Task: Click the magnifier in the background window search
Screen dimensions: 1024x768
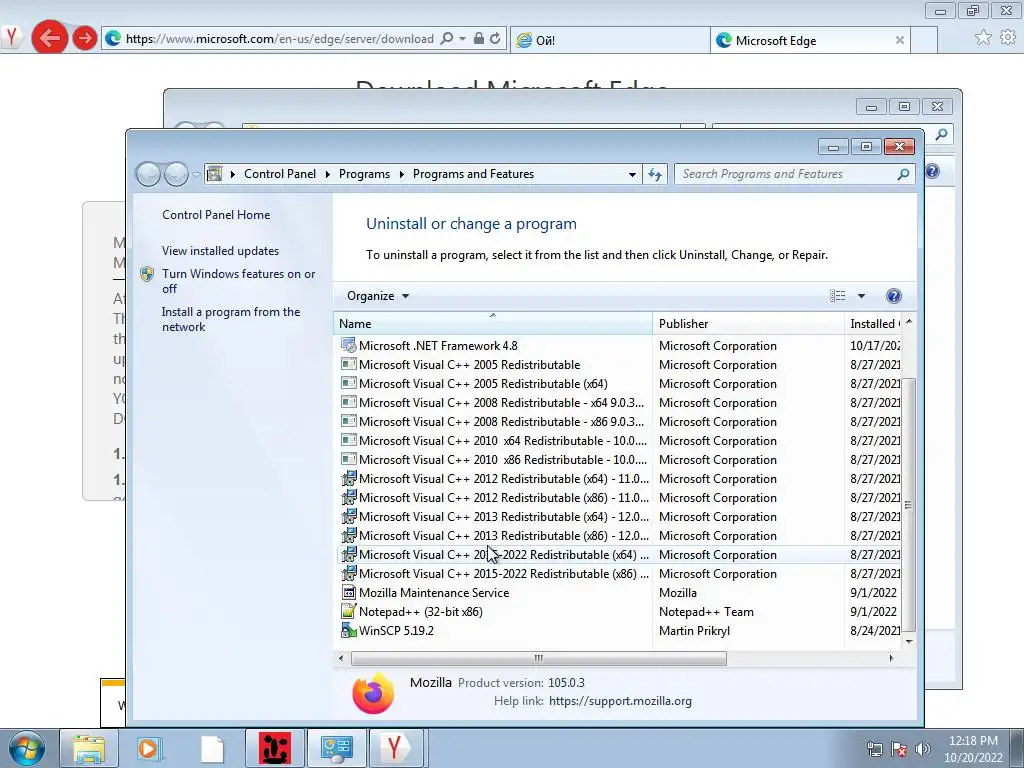Action: pos(941,135)
